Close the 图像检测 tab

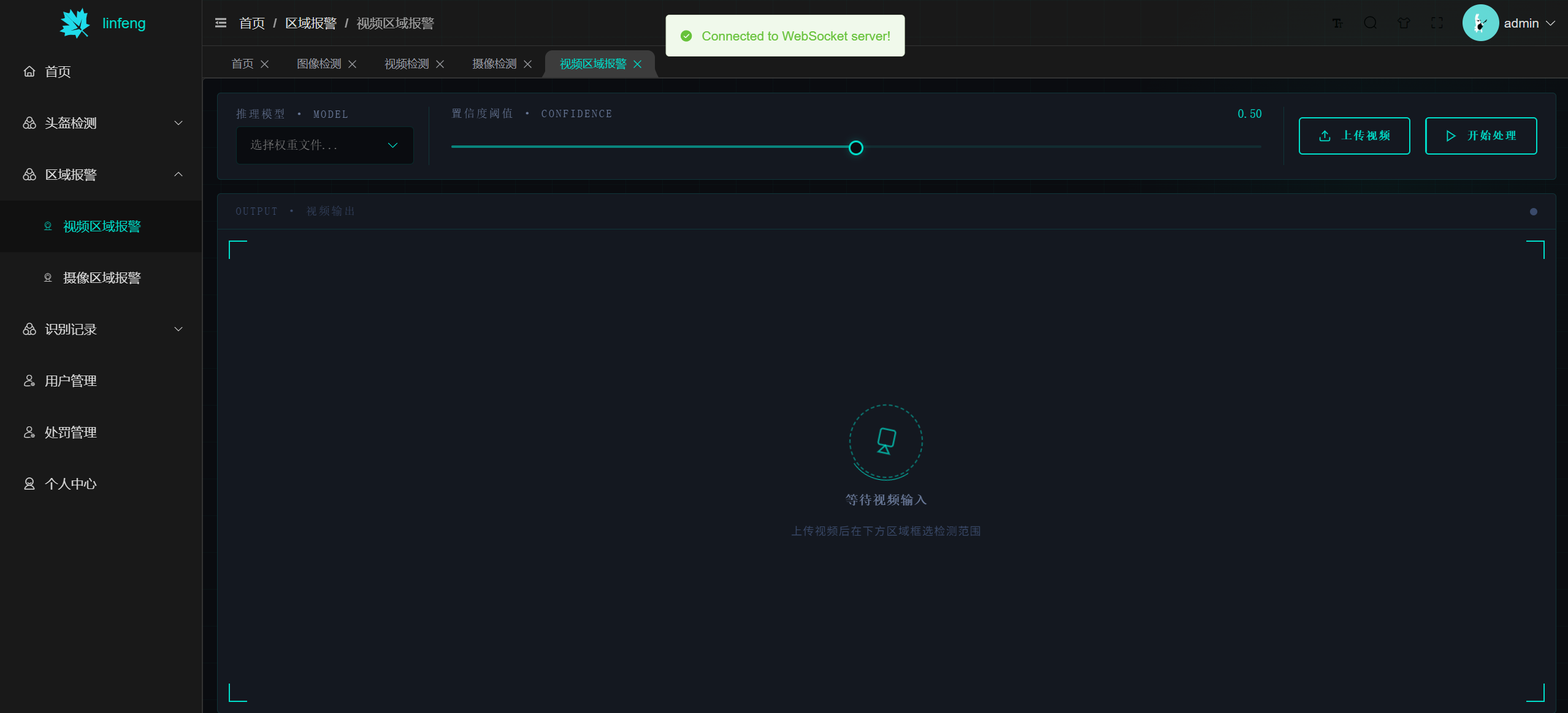pos(353,64)
